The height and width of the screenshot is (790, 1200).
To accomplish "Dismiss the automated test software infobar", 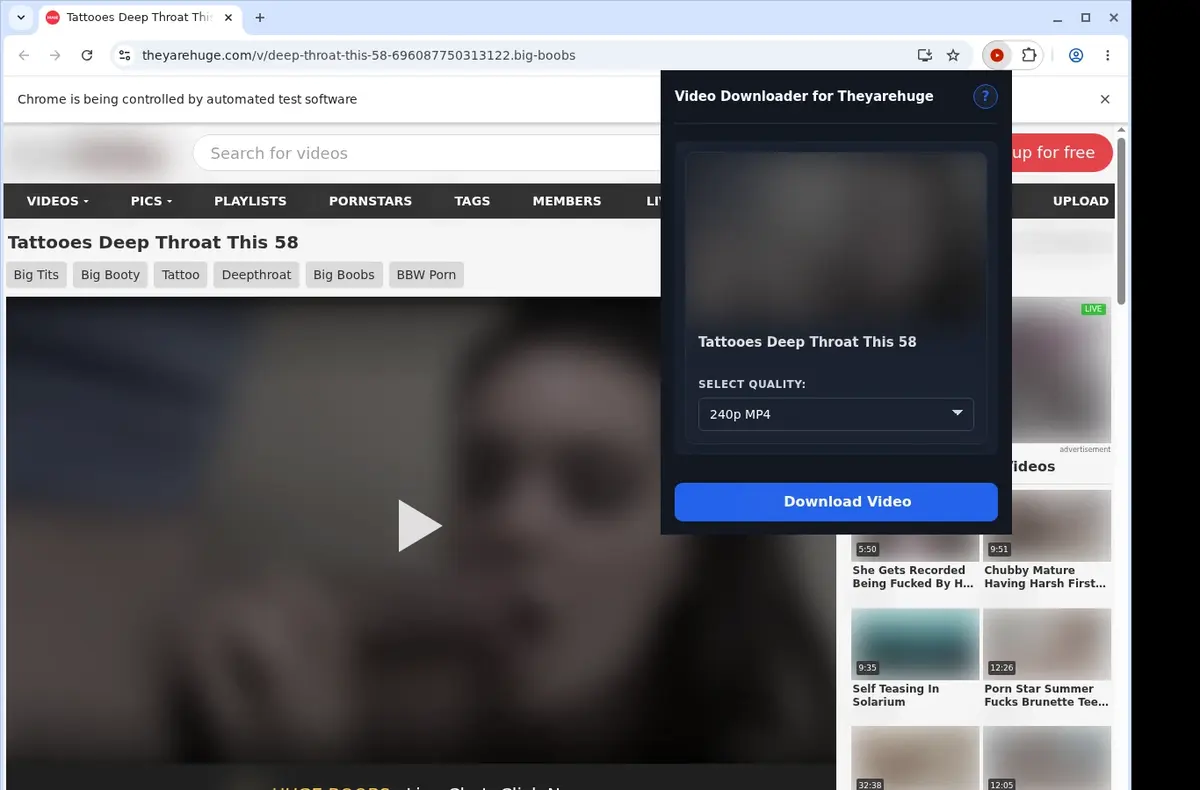I will point(1105,99).
